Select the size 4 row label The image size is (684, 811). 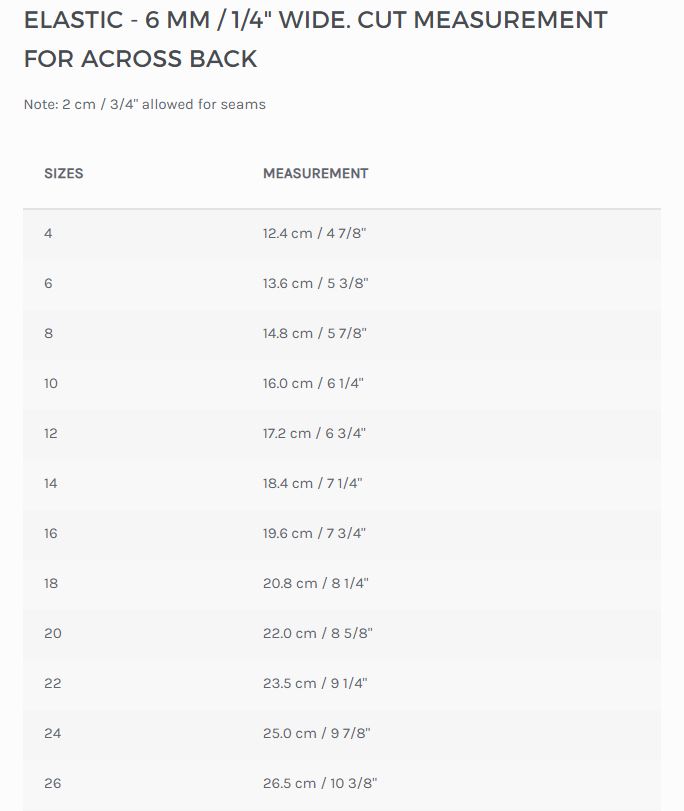[x=48, y=233]
